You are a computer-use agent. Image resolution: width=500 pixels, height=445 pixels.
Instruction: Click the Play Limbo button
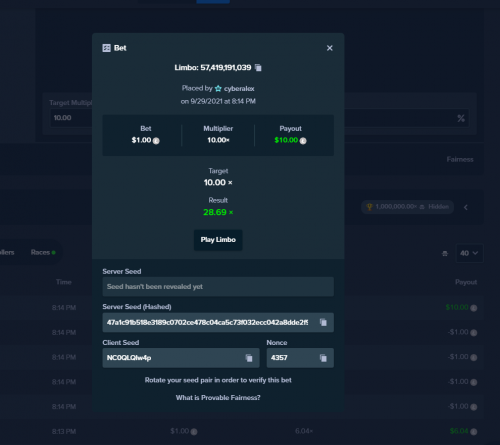coord(218,240)
